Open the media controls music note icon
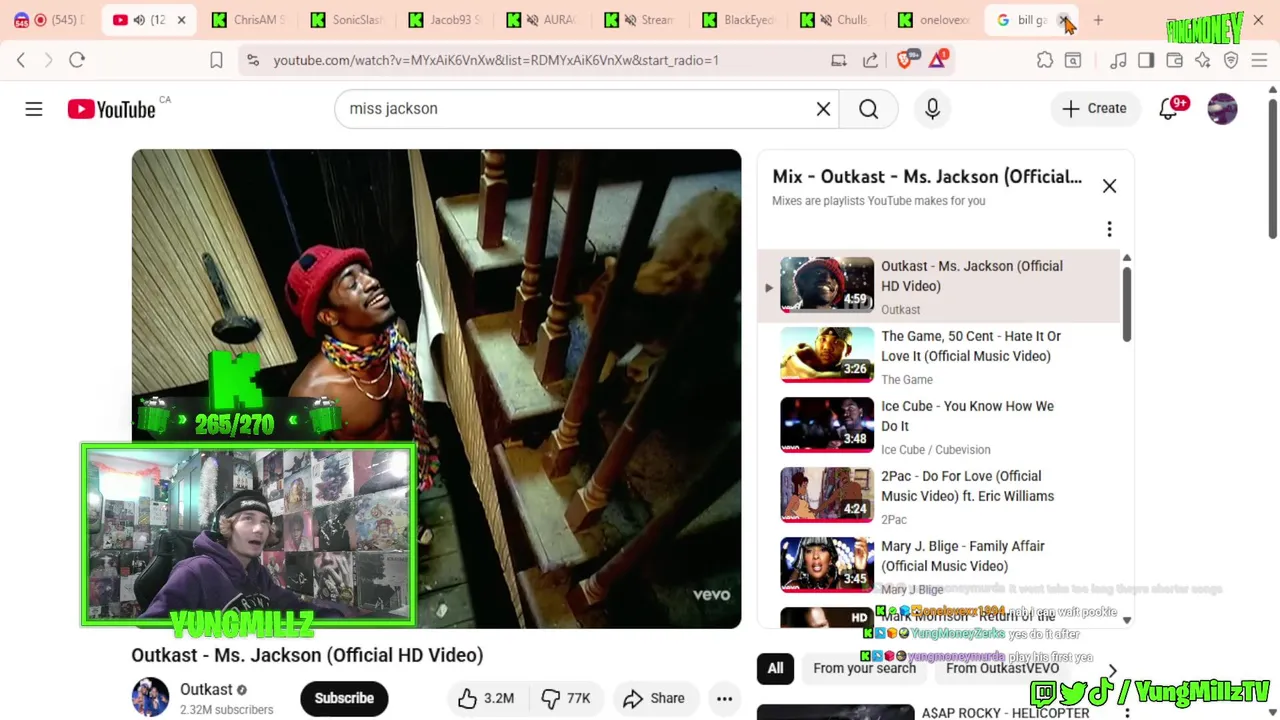The image size is (1280, 720). (x=1118, y=60)
